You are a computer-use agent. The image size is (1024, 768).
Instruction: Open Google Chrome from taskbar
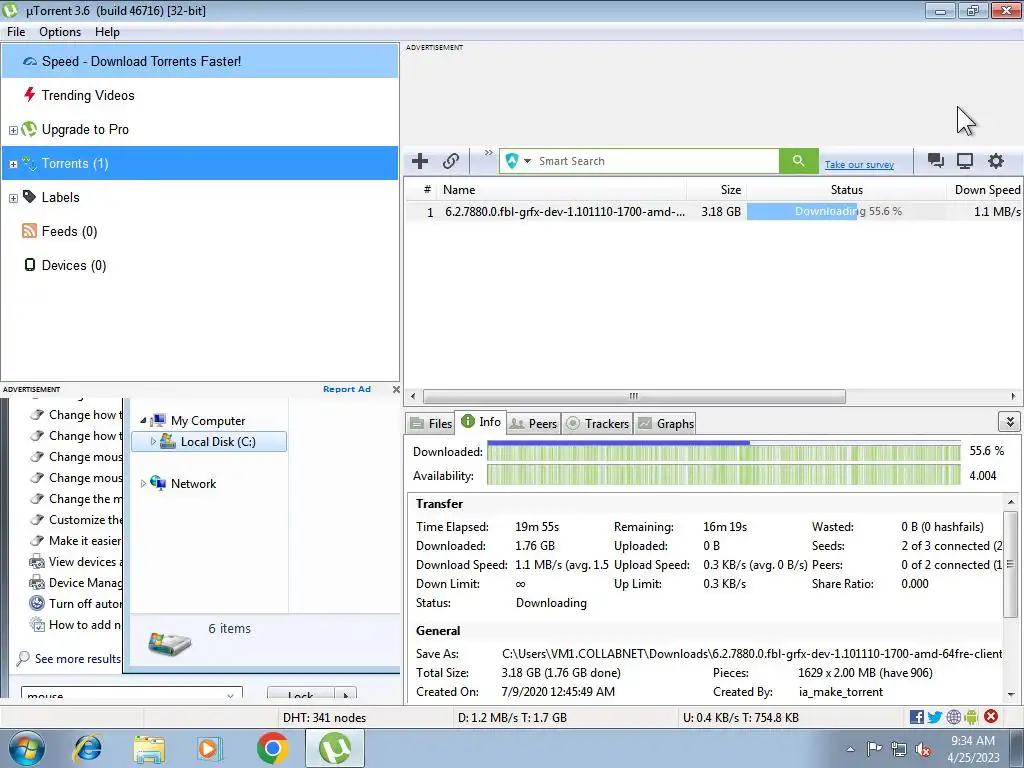click(x=272, y=748)
